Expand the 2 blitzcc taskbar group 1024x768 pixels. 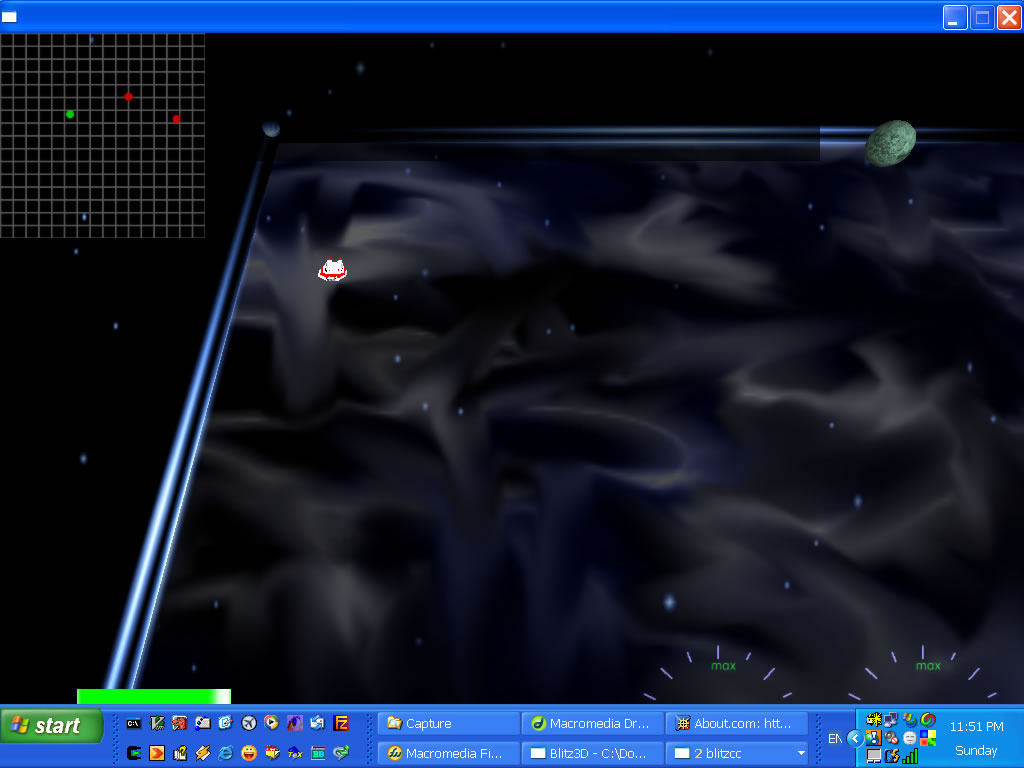pyautogui.click(x=736, y=753)
